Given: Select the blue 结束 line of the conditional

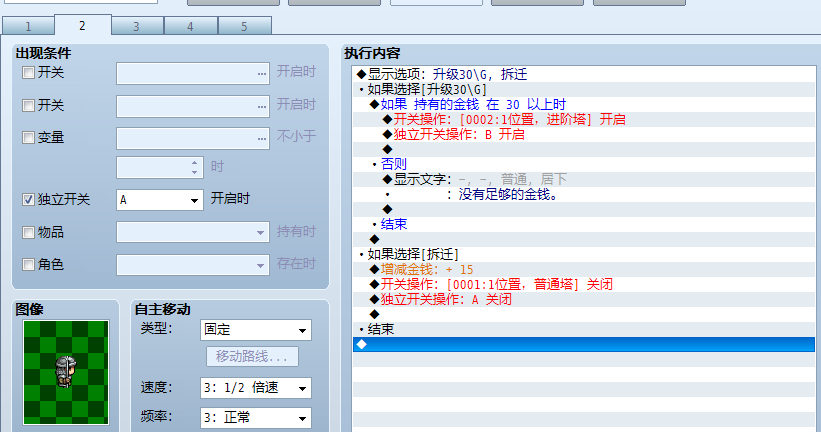Looking at the screenshot, I should 584,225.
